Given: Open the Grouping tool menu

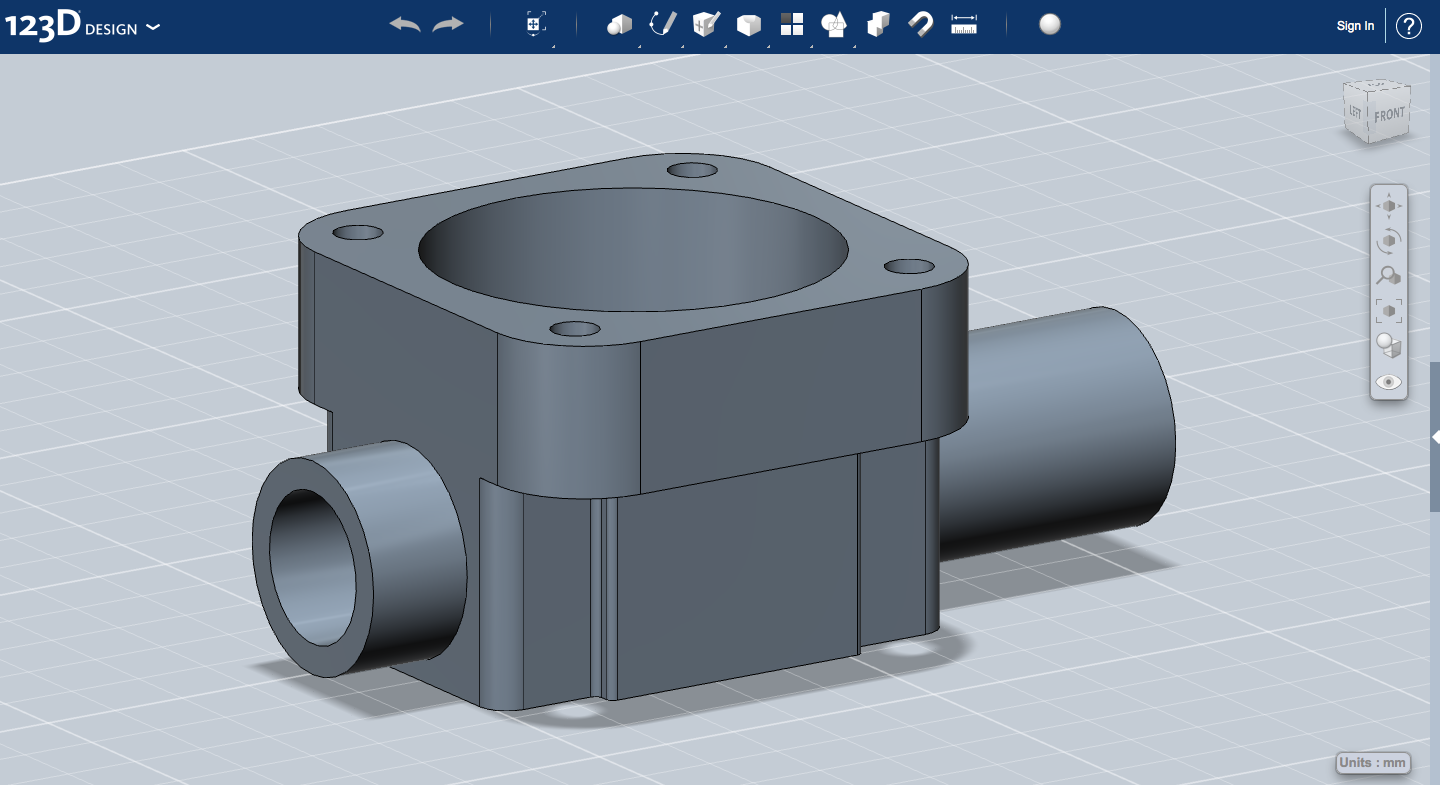Looking at the screenshot, I should (x=835, y=25).
